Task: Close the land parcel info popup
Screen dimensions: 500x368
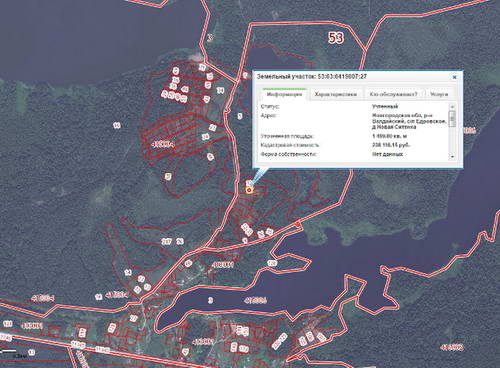Action: (x=454, y=77)
